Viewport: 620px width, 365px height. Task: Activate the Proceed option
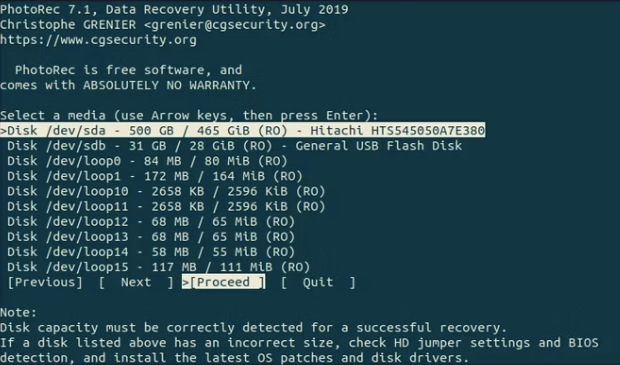[x=223, y=282]
